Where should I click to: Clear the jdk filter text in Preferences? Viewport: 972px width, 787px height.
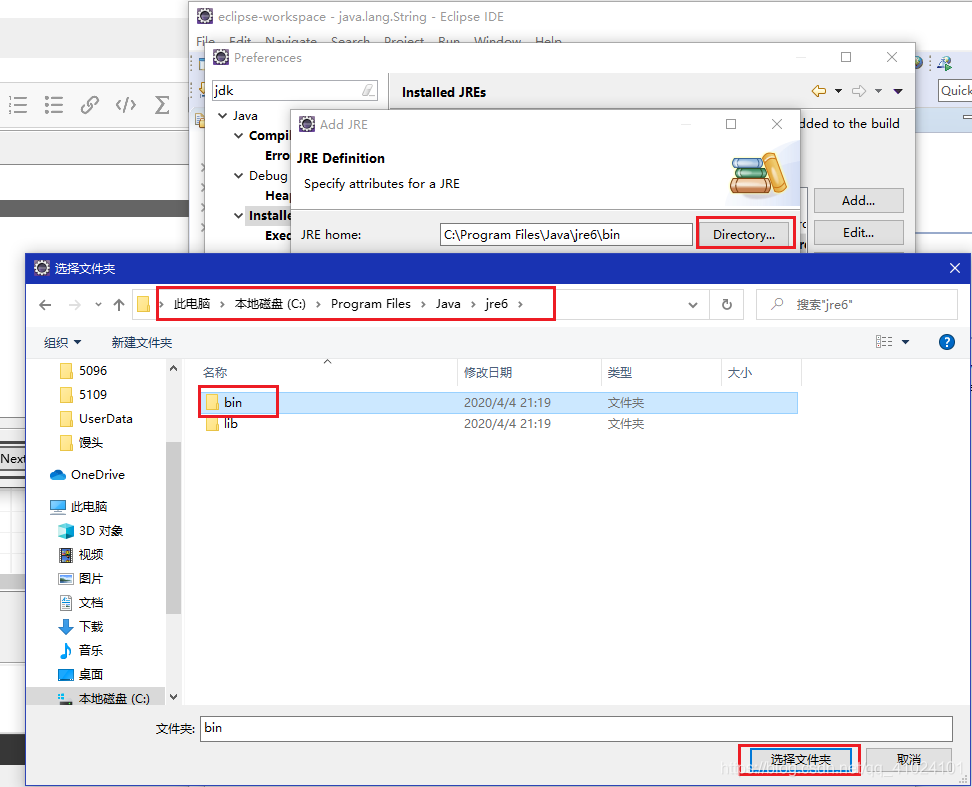(368, 91)
